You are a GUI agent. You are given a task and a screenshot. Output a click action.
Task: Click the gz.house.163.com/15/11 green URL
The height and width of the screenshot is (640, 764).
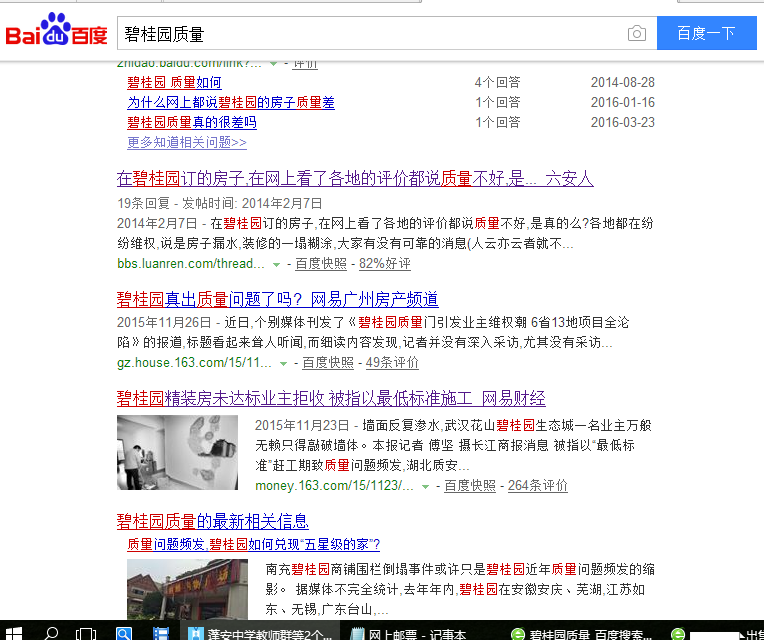(x=194, y=362)
